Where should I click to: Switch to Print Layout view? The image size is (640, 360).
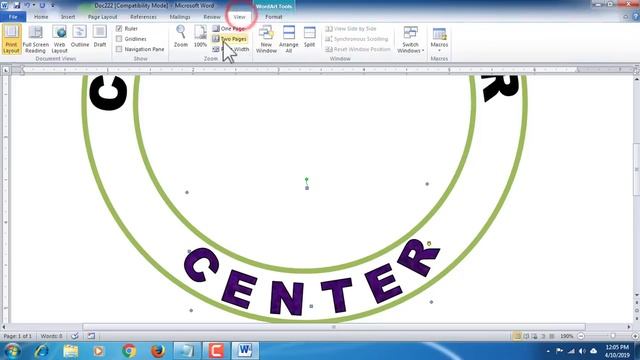11,39
